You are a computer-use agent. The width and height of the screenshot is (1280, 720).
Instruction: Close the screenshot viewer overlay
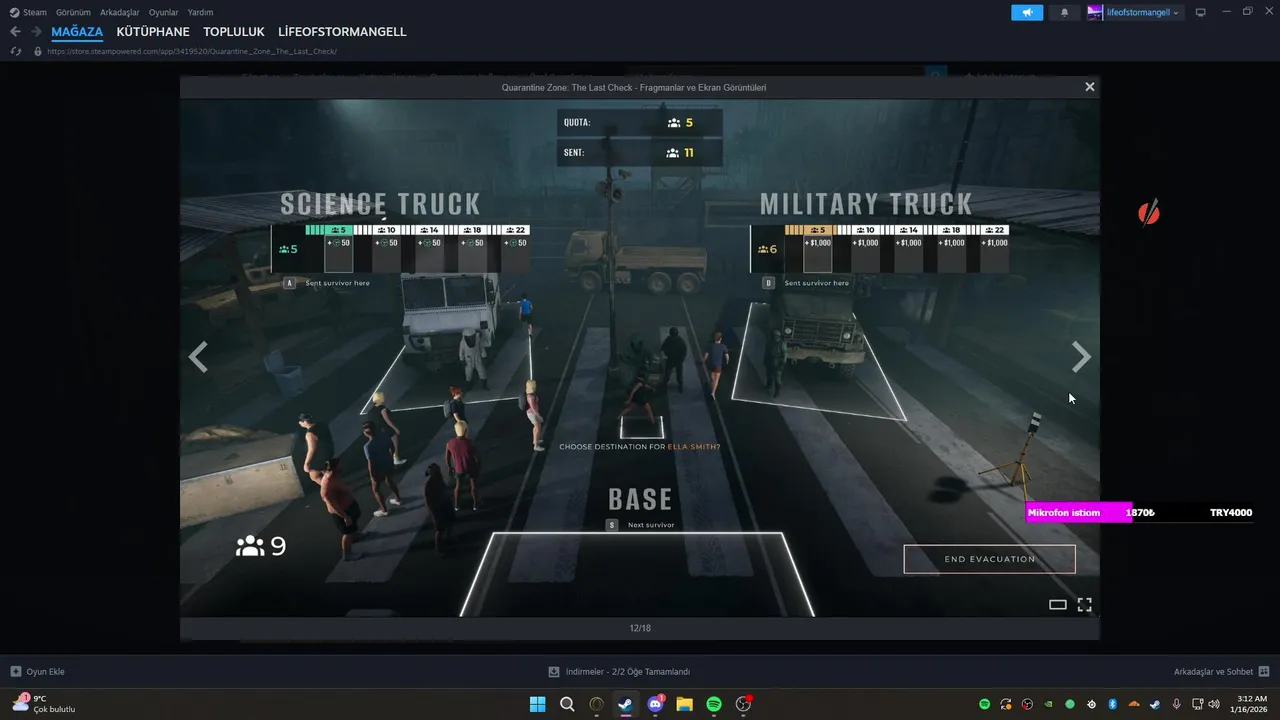tap(1090, 87)
